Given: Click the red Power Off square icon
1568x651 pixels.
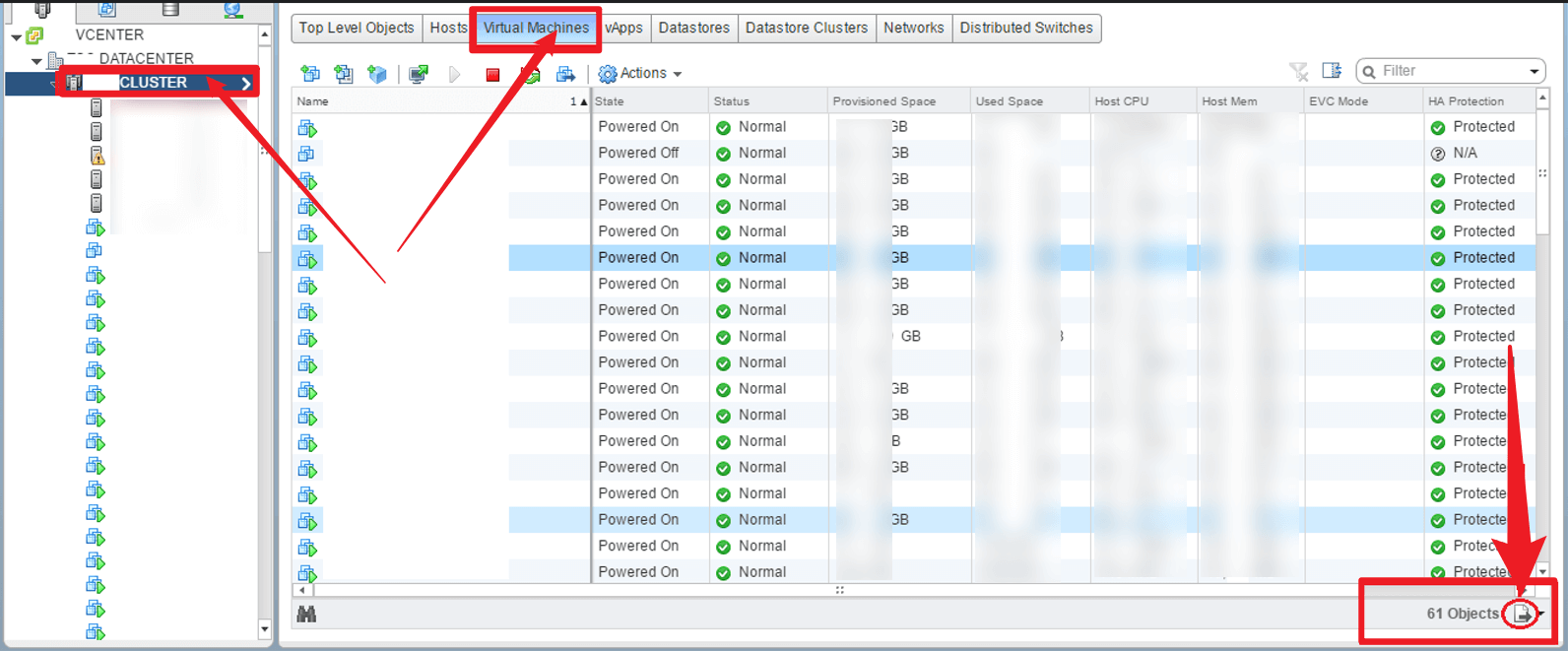Looking at the screenshot, I should coord(492,74).
